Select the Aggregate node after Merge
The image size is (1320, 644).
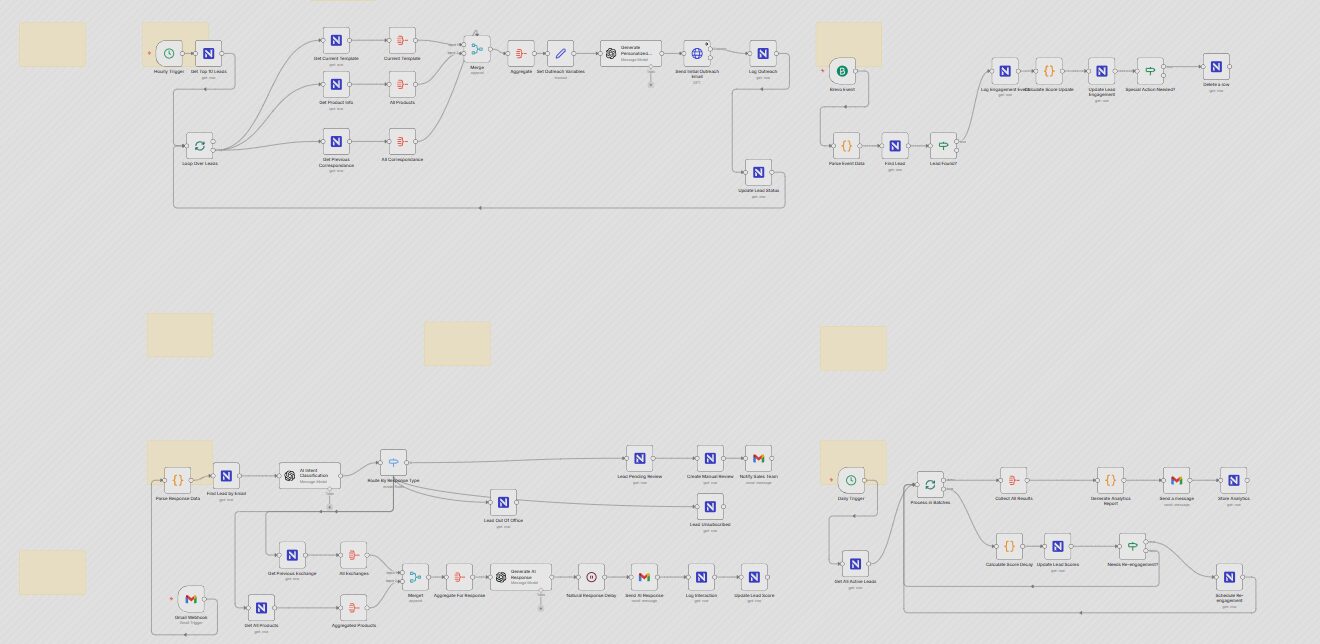[521, 54]
